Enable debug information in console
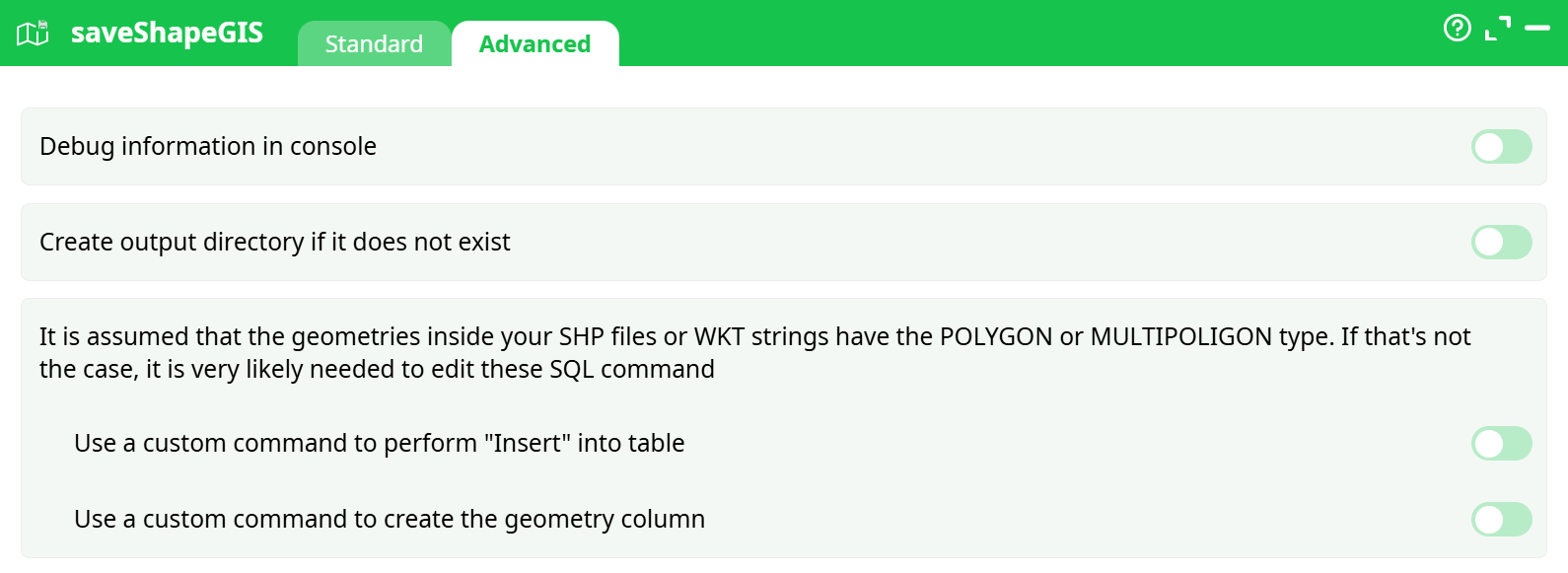The image size is (1568, 573). tap(1501, 147)
